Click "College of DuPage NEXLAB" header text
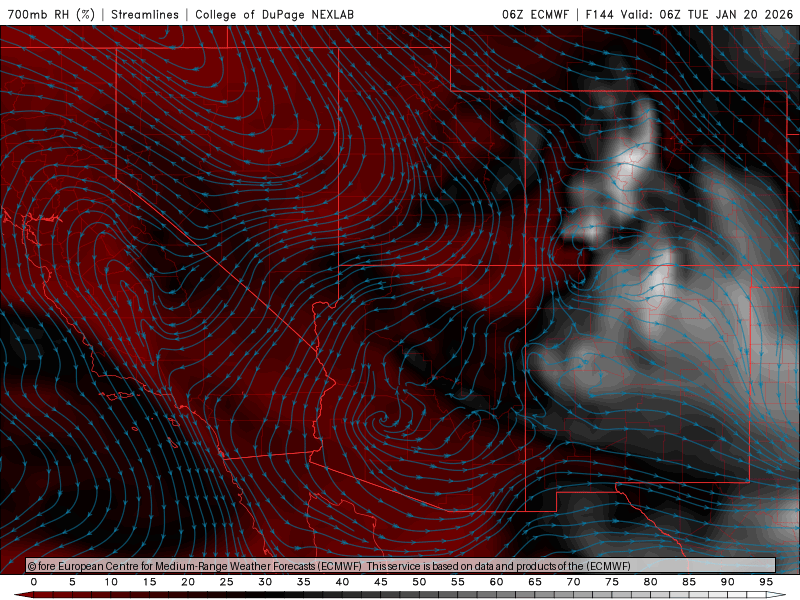 (274, 14)
